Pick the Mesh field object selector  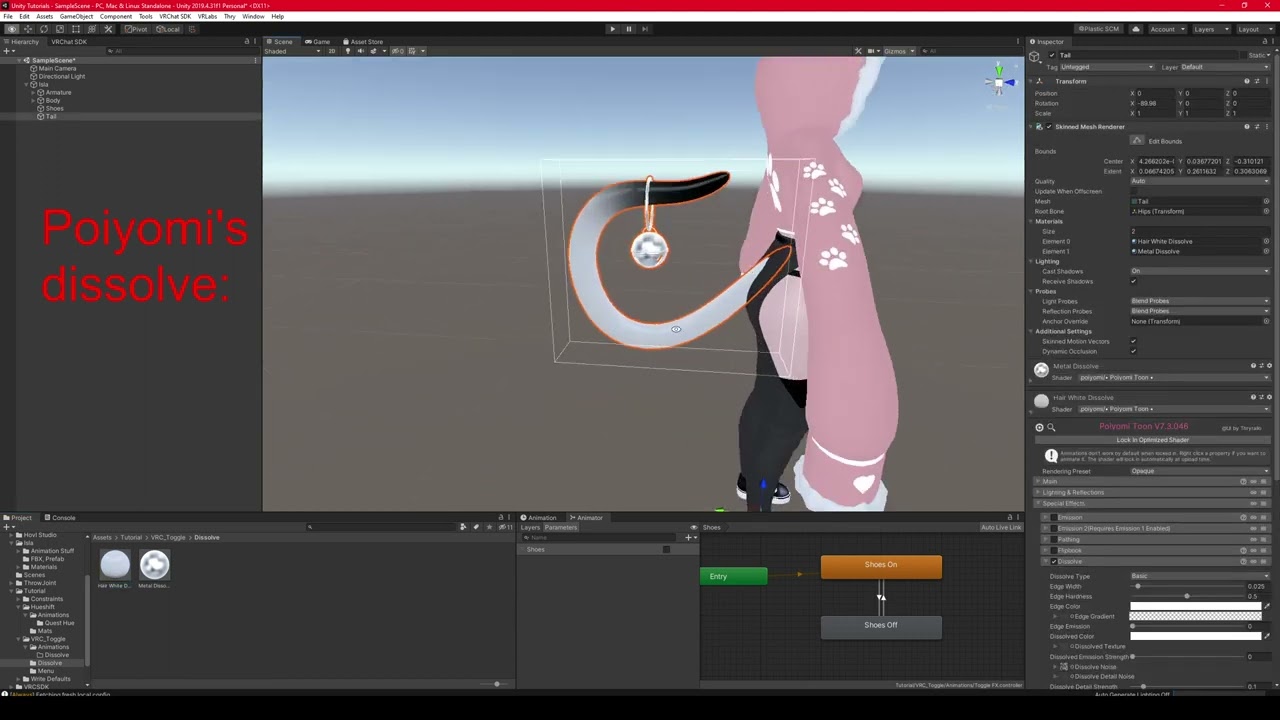(x=1266, y=201)
